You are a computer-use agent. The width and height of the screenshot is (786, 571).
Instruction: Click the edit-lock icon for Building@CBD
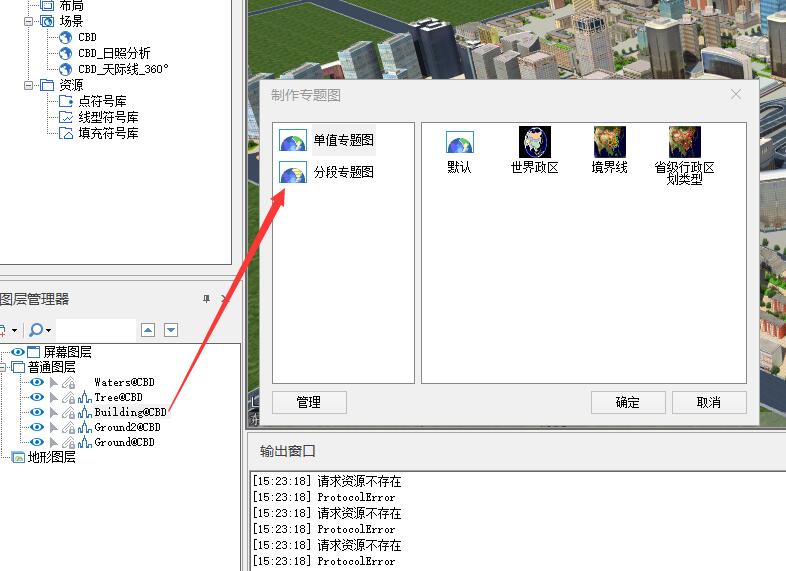point(69,413)
